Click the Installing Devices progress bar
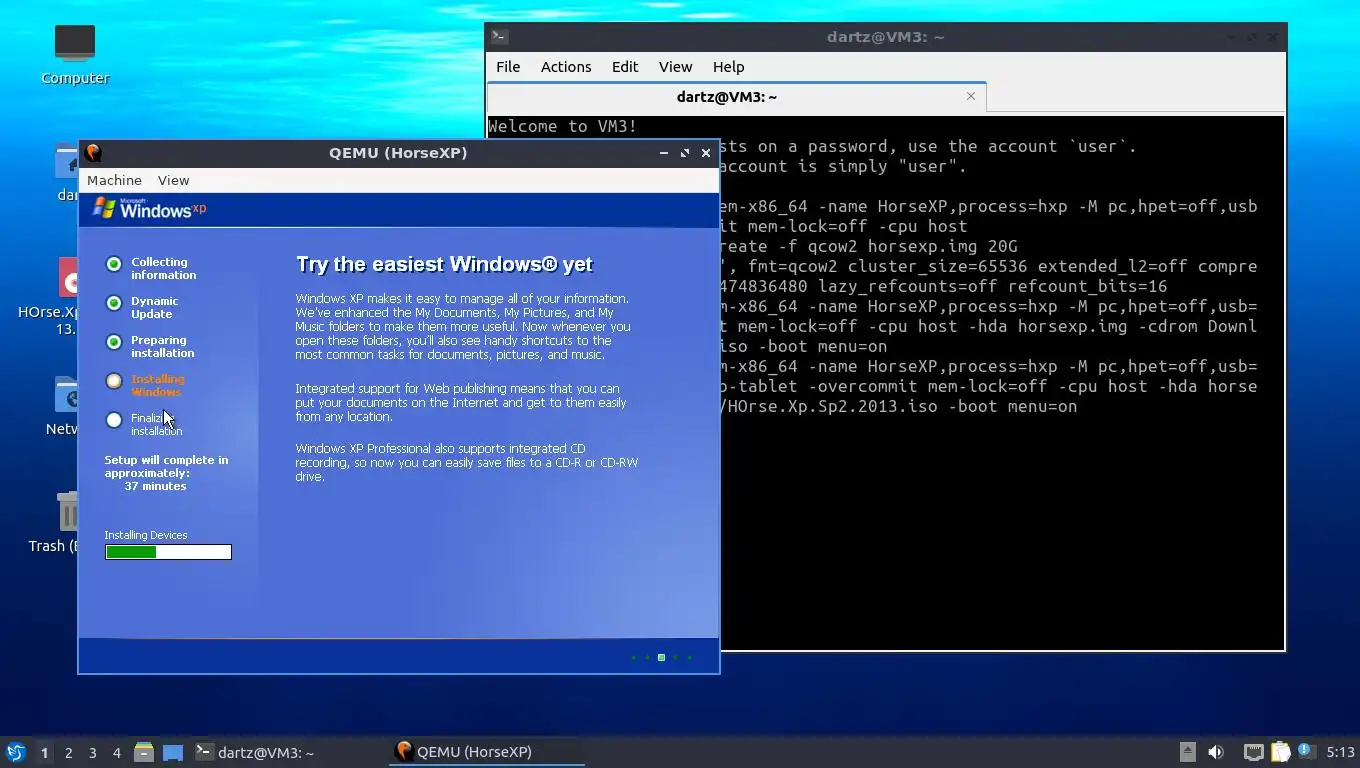 (168, 552)
